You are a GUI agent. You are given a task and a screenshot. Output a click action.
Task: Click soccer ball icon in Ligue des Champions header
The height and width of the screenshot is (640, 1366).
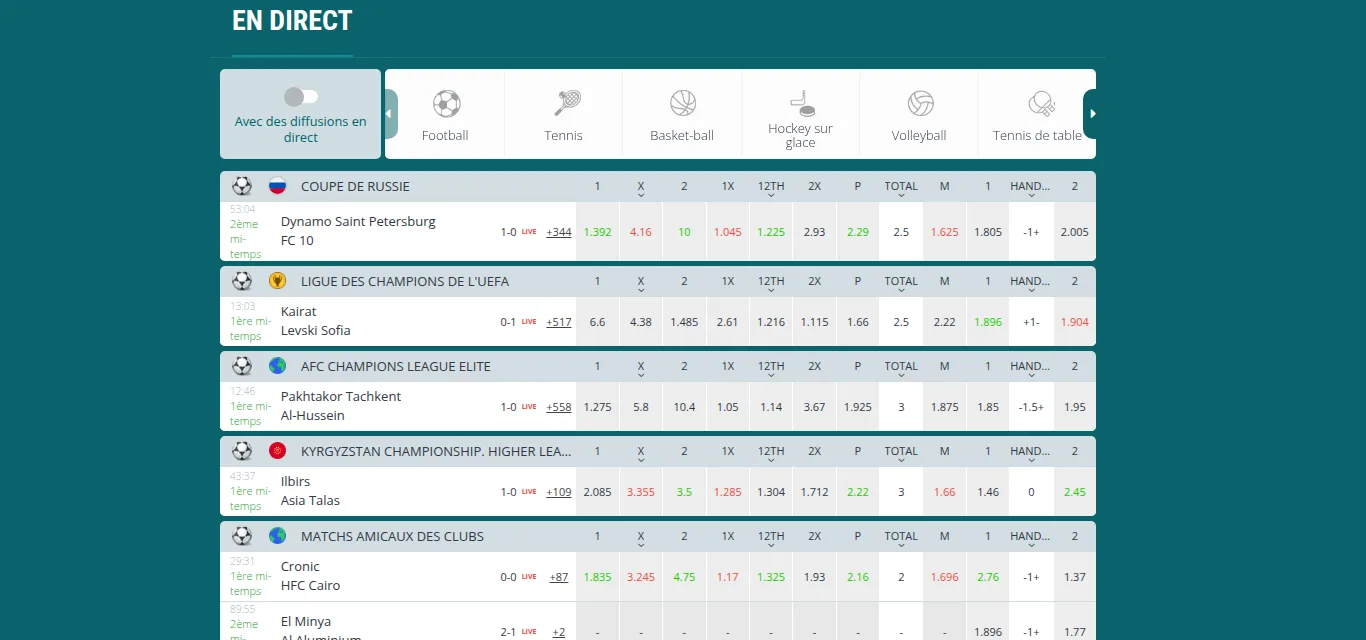242,281
